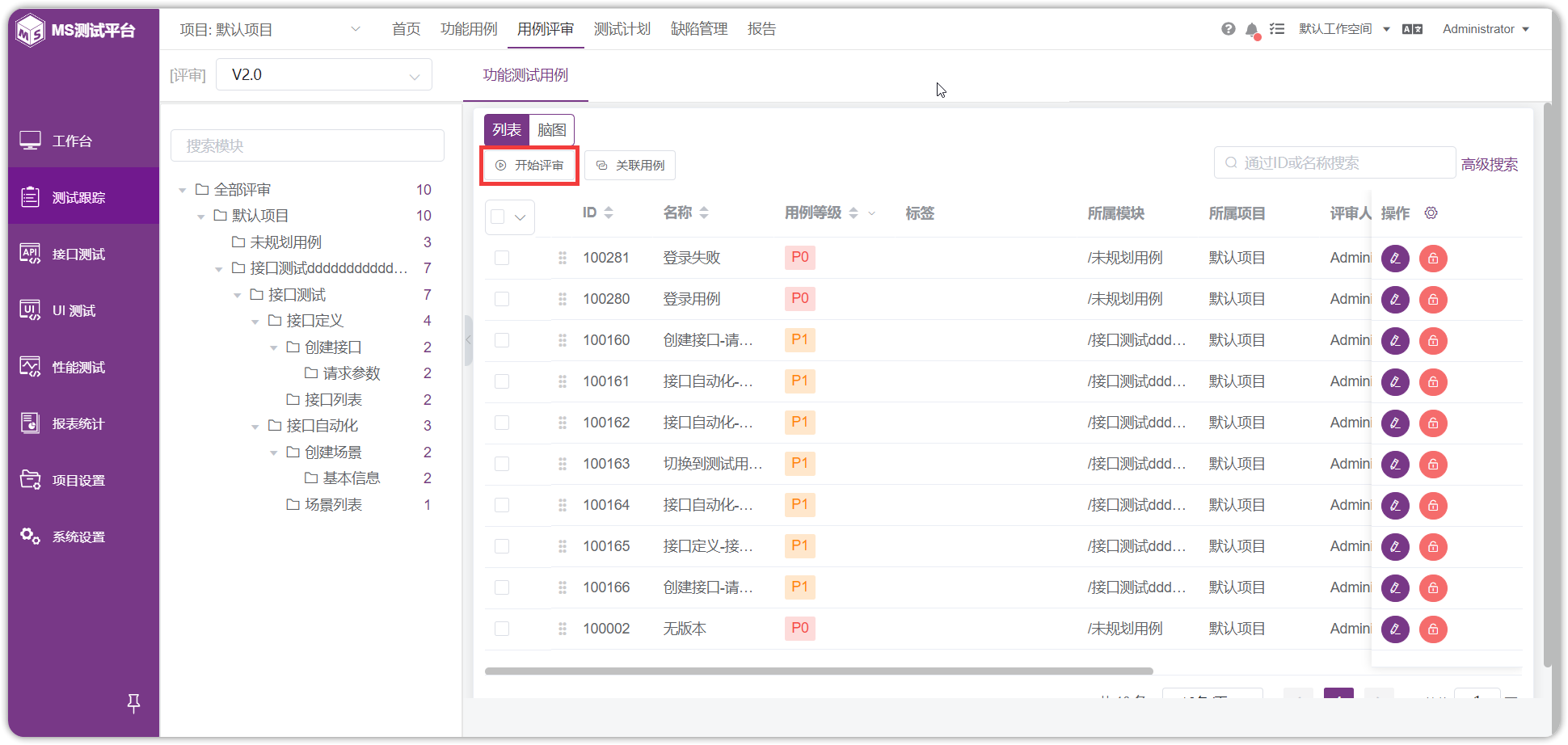Go to the 报告 tab

[761, 29]
